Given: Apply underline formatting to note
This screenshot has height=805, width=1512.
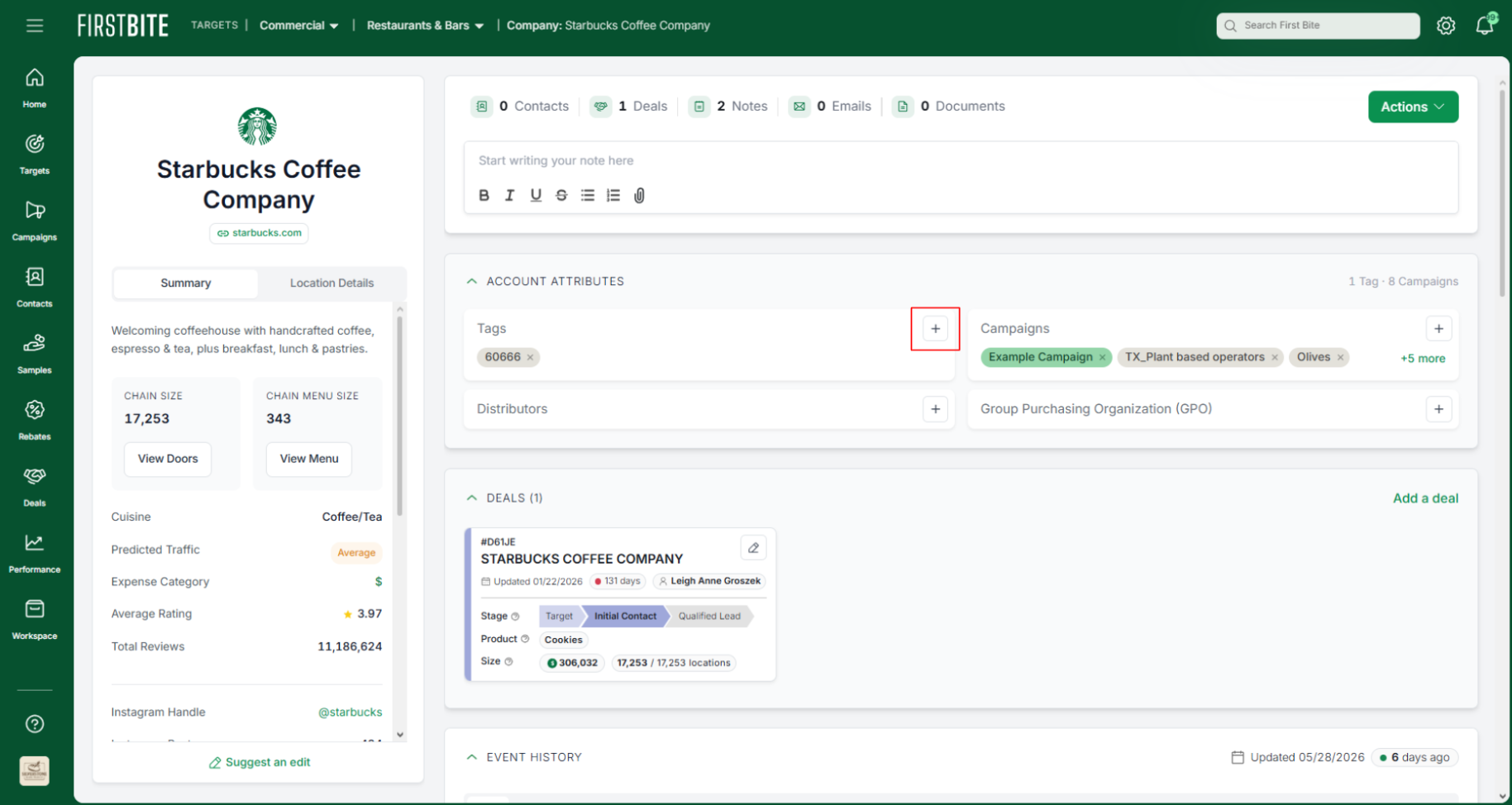Looking at the screenshot, I should click(536, 195).
